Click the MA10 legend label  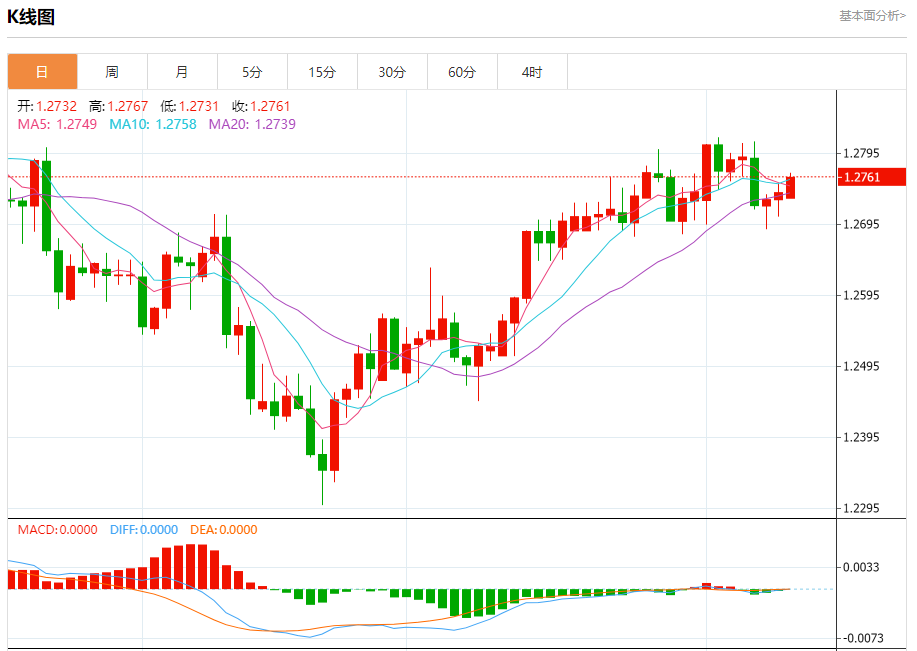coord(153,124)
